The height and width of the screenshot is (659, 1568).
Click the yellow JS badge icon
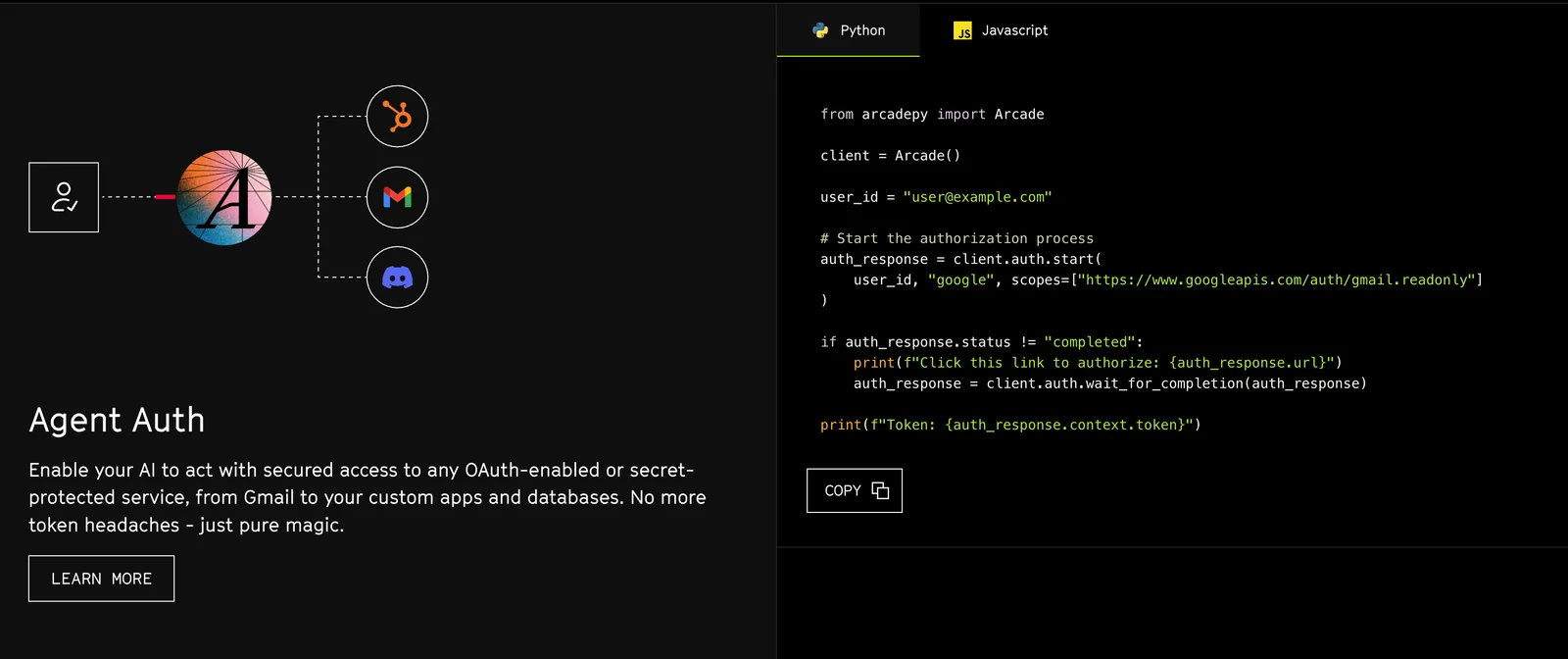962,30
